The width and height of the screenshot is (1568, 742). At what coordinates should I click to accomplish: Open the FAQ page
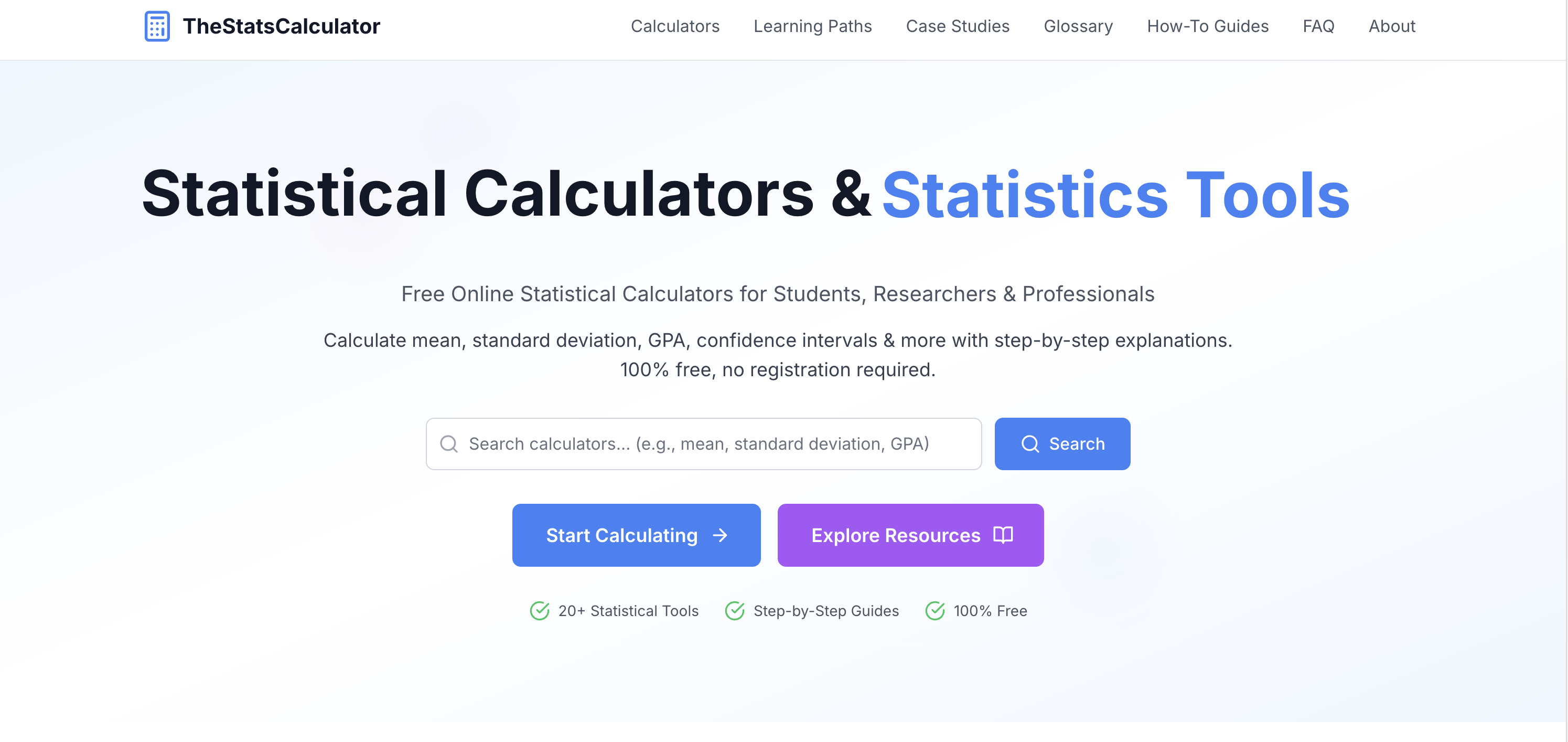click(1318, 26)
